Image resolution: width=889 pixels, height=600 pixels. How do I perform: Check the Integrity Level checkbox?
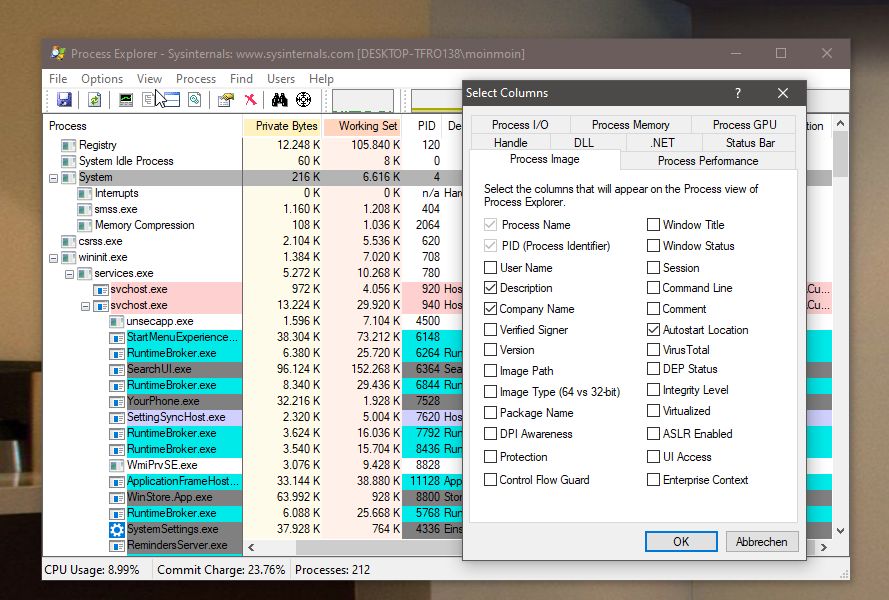[653, 390]
